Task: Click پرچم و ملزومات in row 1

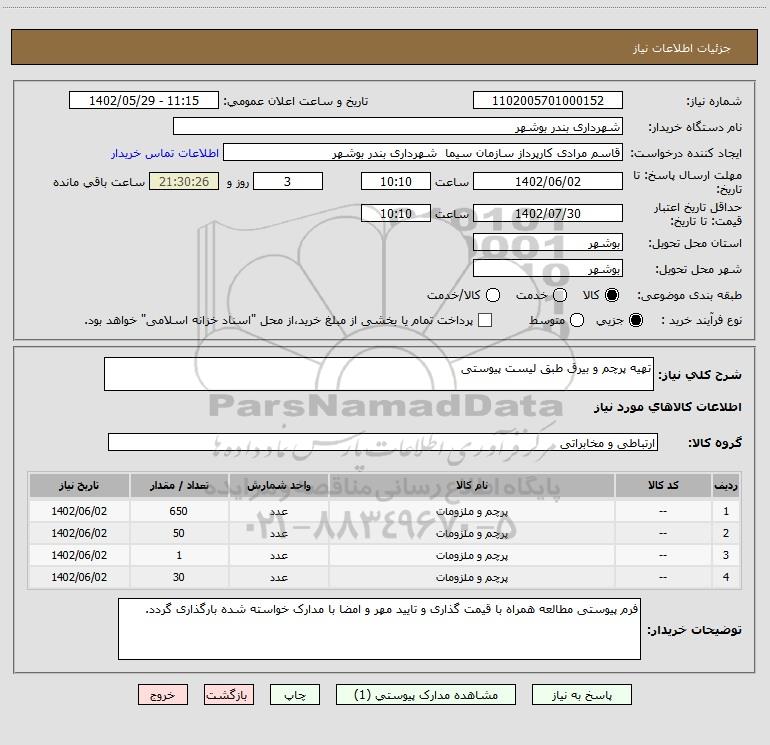Action: click(472, 511)
